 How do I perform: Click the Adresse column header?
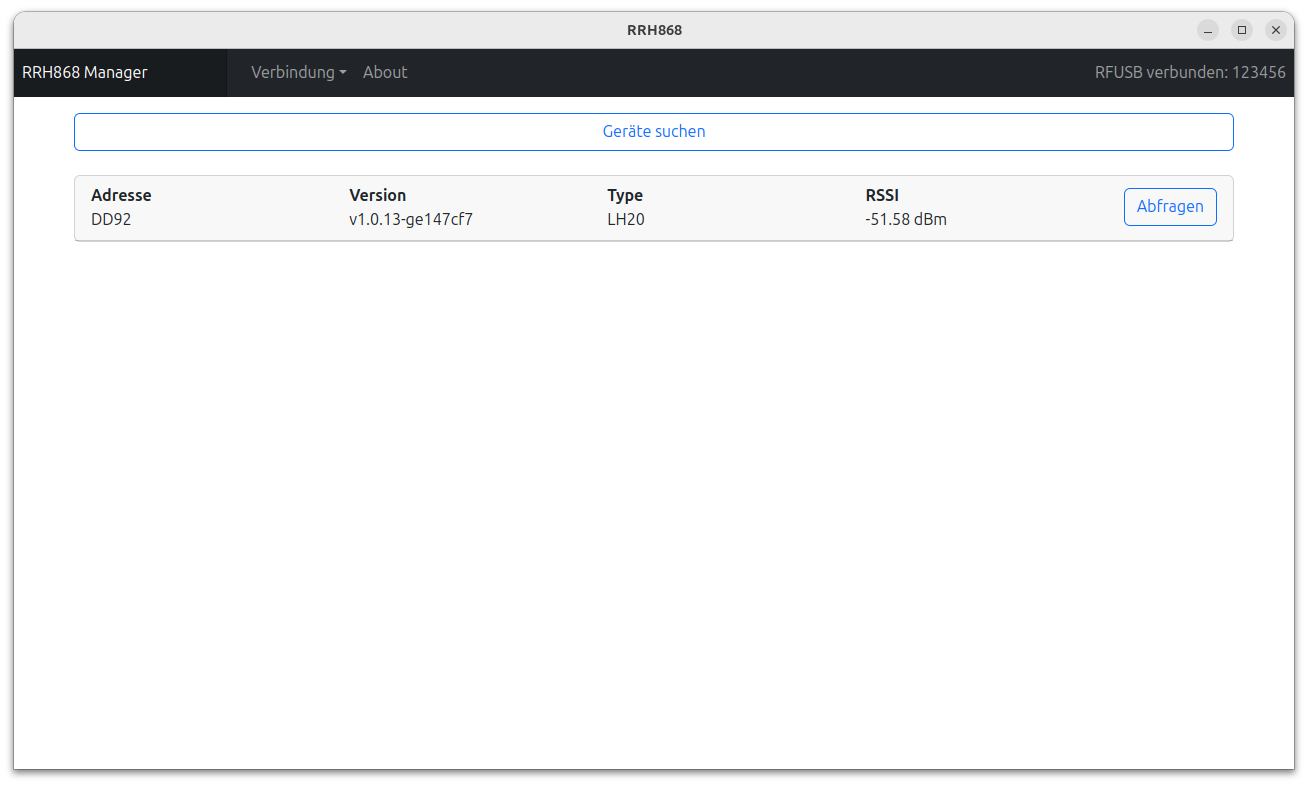pyautogui.click(x=121, y=195)
